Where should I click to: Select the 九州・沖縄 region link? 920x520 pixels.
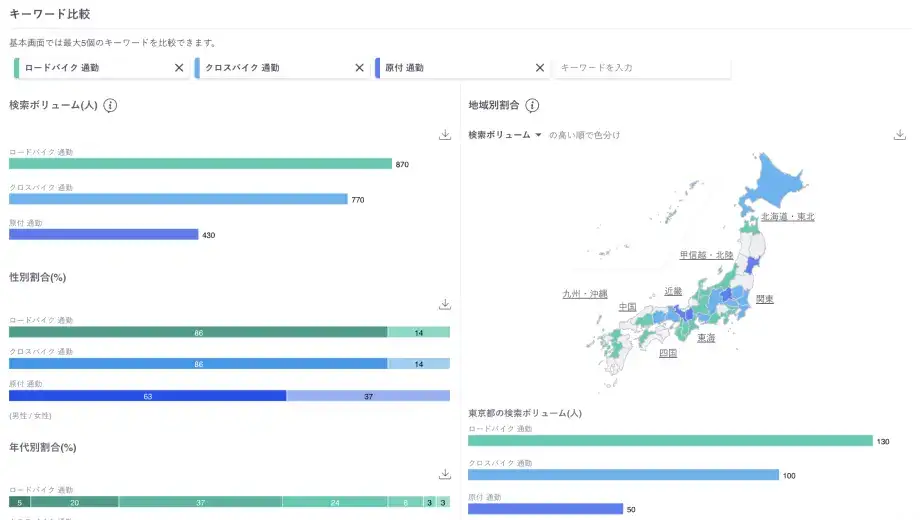(585, 294)
